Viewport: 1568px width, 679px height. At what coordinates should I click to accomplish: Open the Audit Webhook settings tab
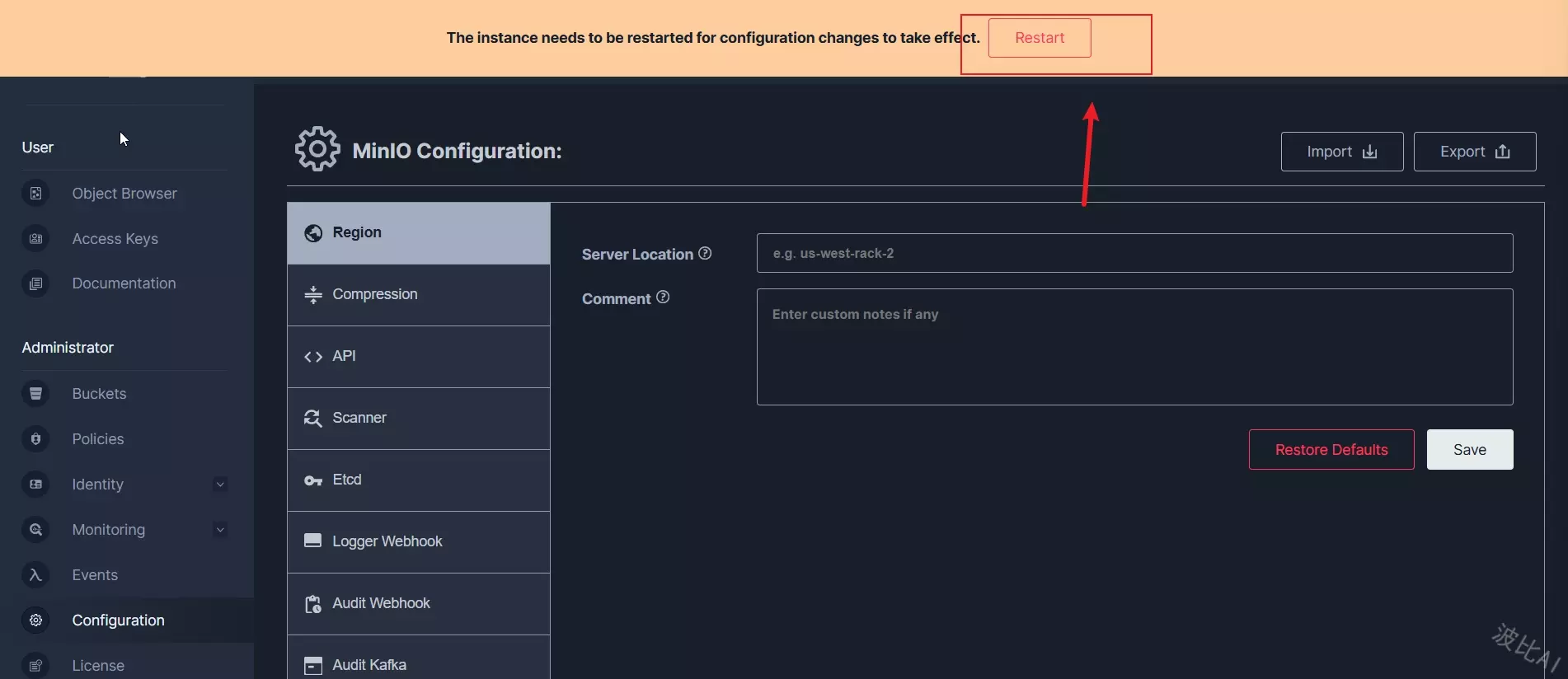pos(419,604)
